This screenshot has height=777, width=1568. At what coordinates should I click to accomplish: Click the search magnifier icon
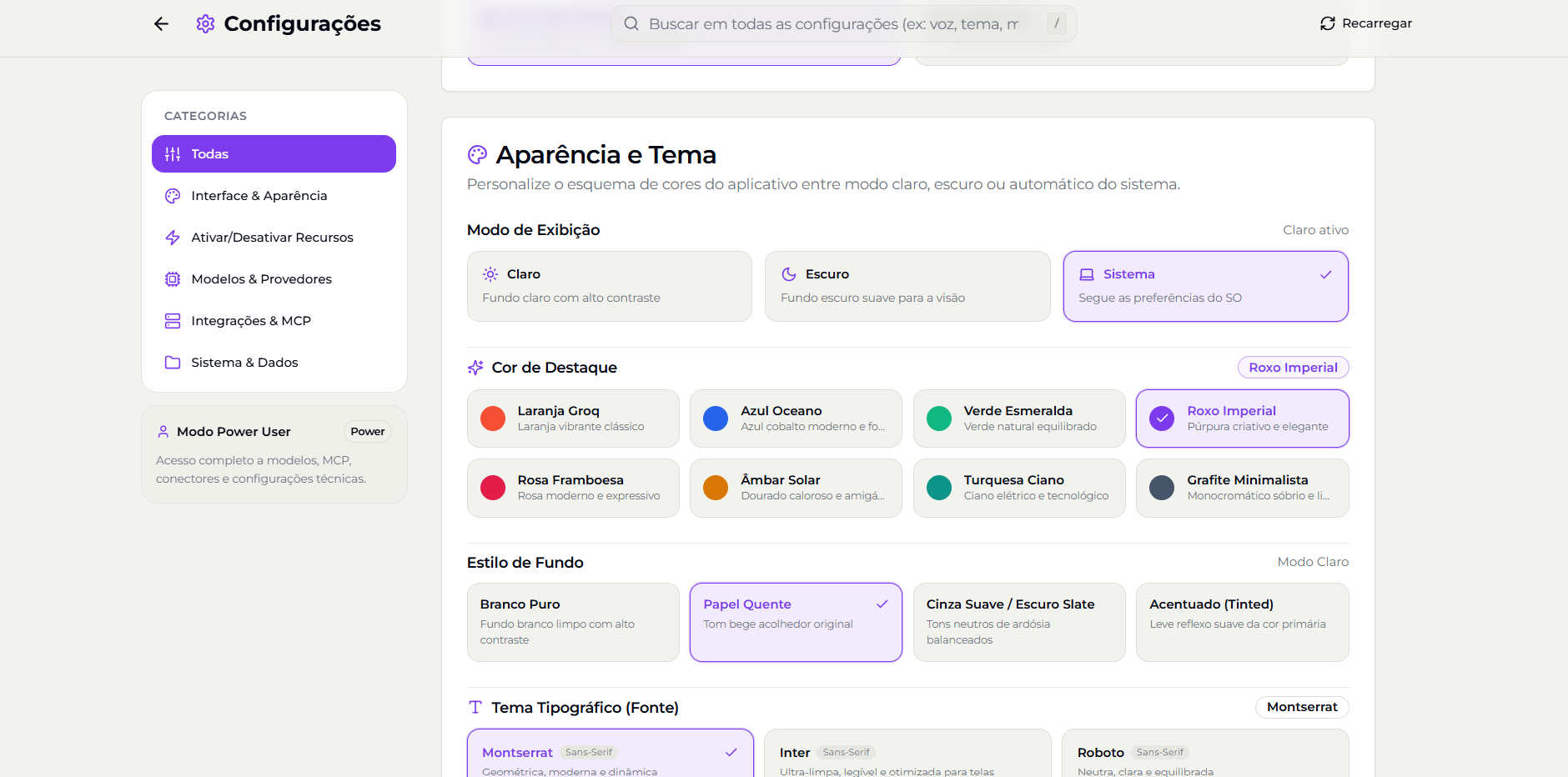click(631, 23)
